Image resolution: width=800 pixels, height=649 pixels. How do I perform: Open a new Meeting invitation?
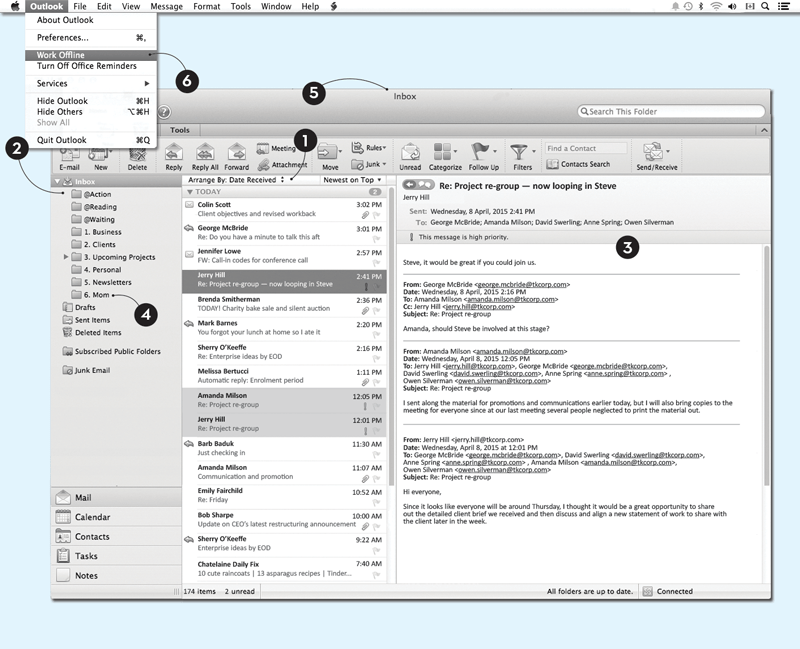click(266, 146)
